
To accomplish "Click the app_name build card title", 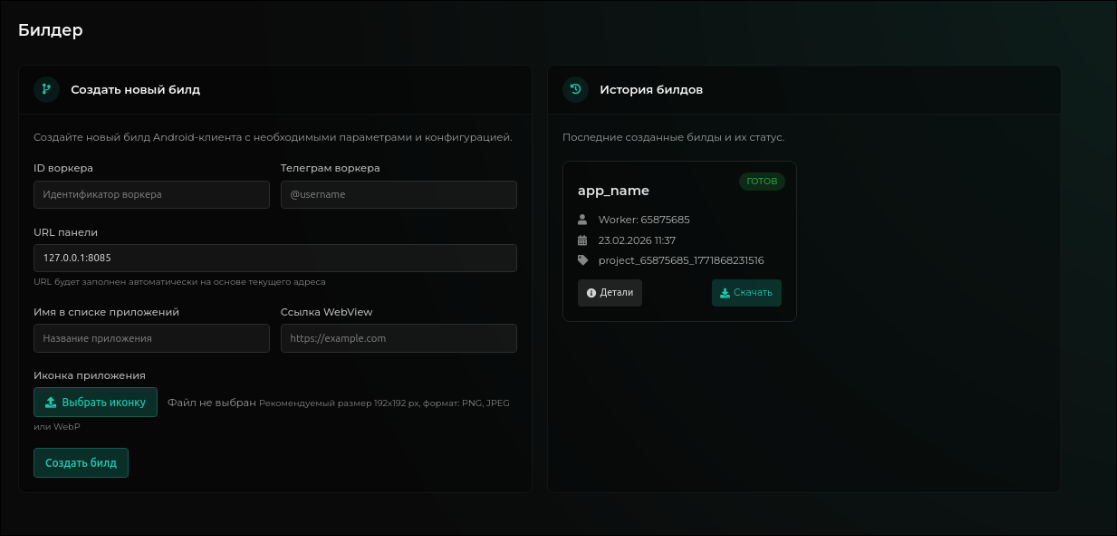I will pyautogui.click(x=613, y=190).
